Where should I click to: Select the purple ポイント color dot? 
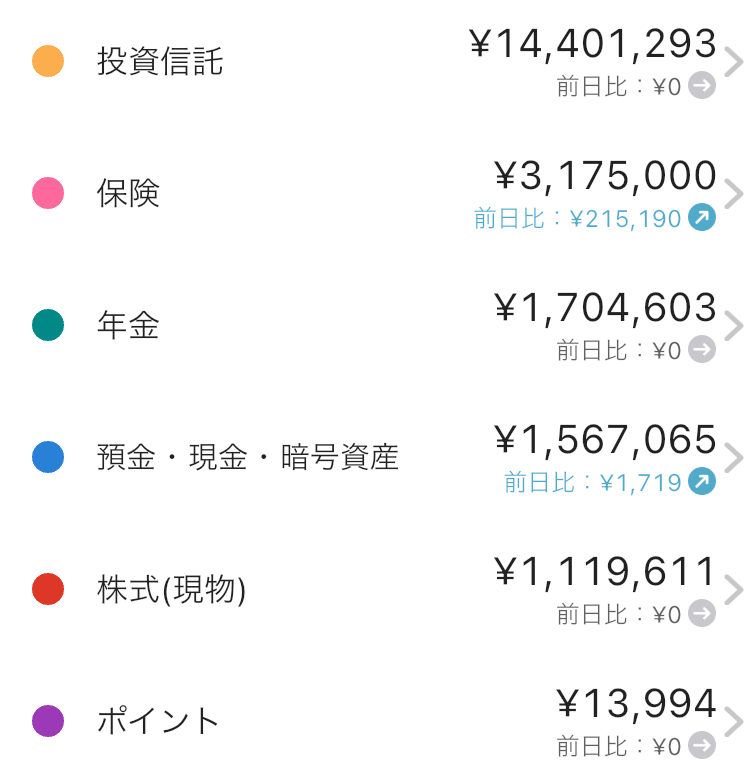click(48, 721)
